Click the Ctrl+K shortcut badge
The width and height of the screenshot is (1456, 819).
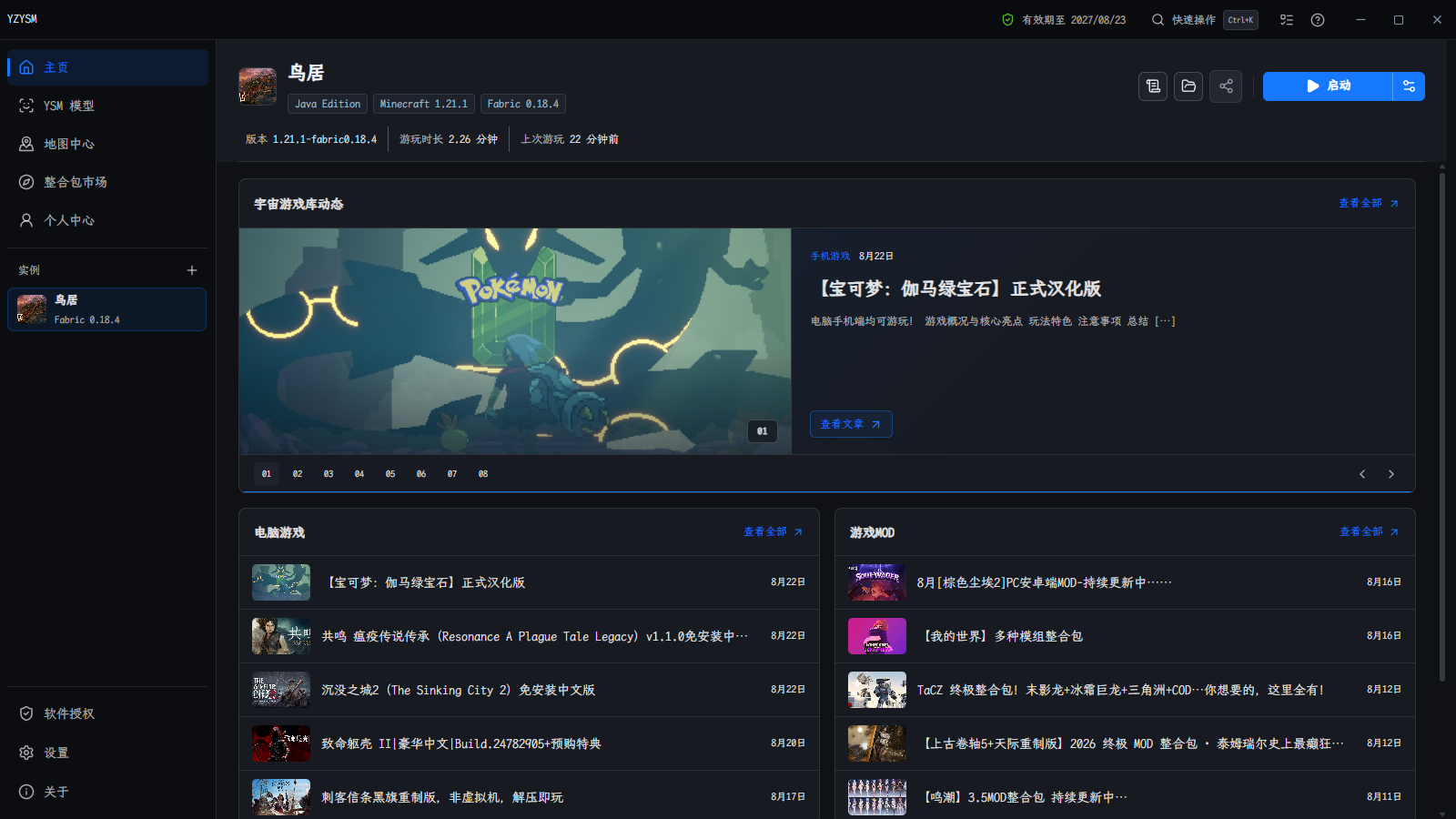point(1240,20)
